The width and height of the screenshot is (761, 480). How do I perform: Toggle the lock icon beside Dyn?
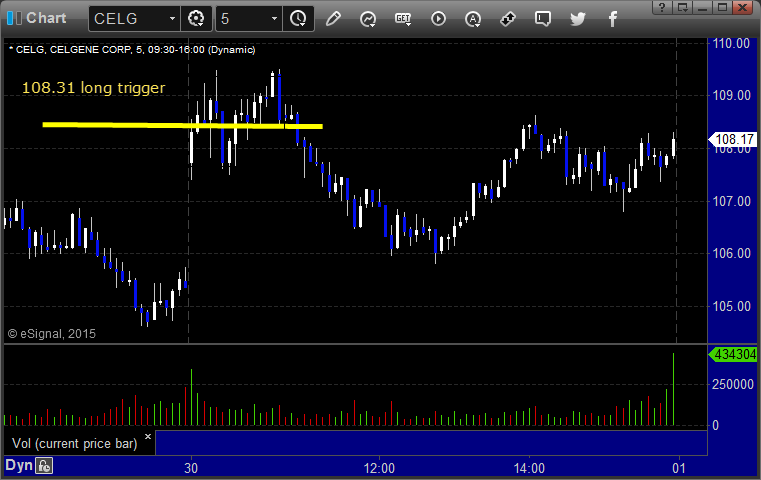tap(44, 466)
